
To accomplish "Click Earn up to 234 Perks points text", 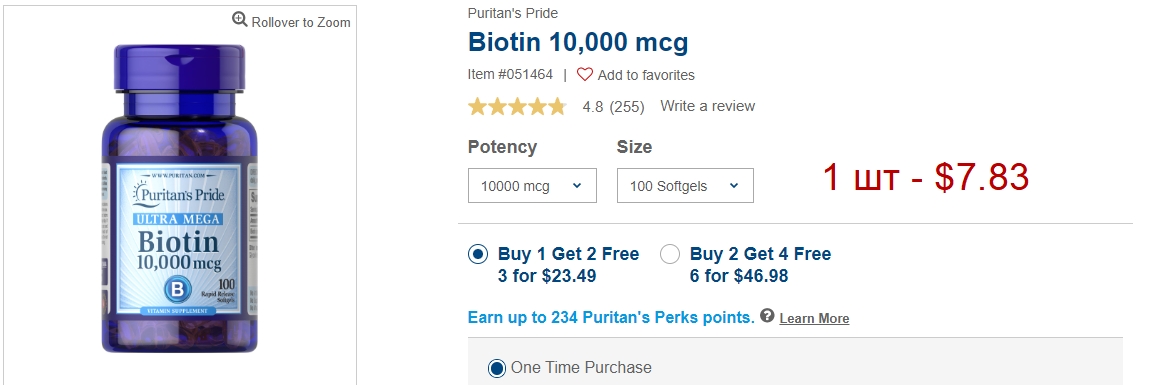I will [x=611, y=318].
